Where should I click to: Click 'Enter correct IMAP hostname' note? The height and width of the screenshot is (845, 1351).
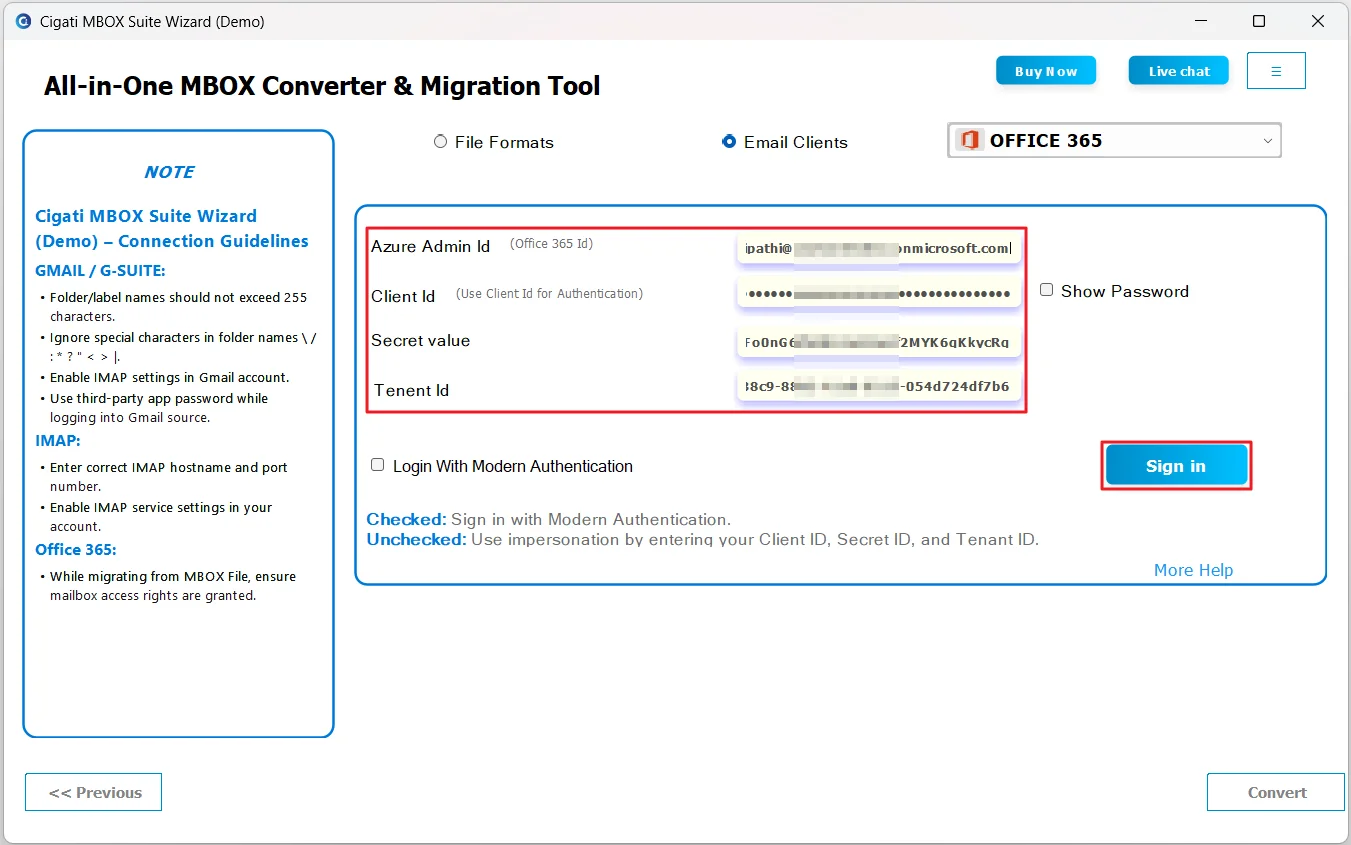[x=169, y=476]
